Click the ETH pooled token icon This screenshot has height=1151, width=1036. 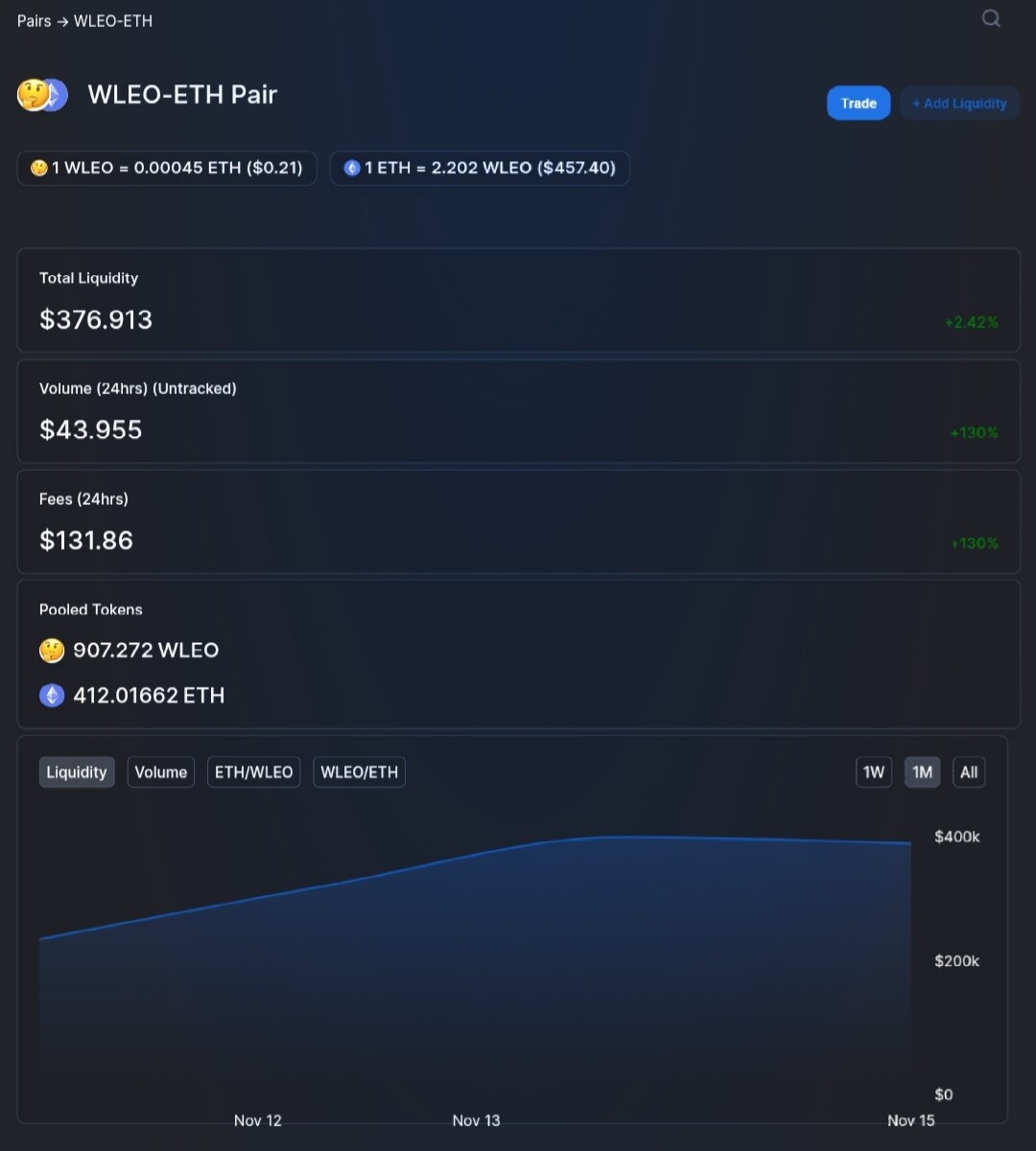52,695
